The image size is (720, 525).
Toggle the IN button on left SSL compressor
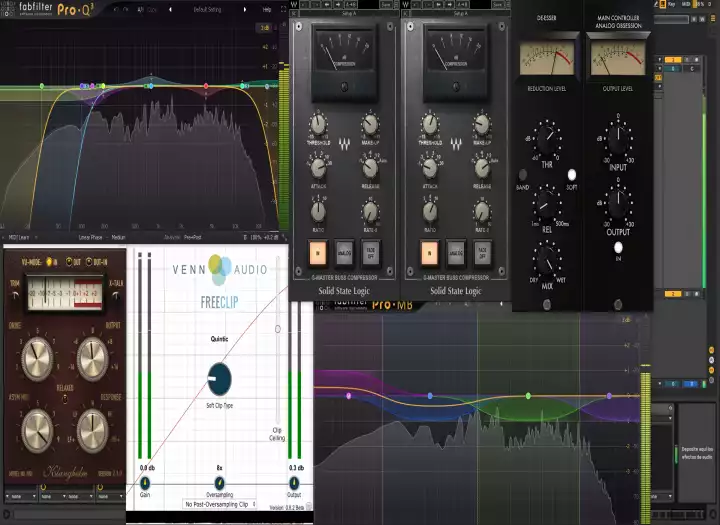point(318,253)
